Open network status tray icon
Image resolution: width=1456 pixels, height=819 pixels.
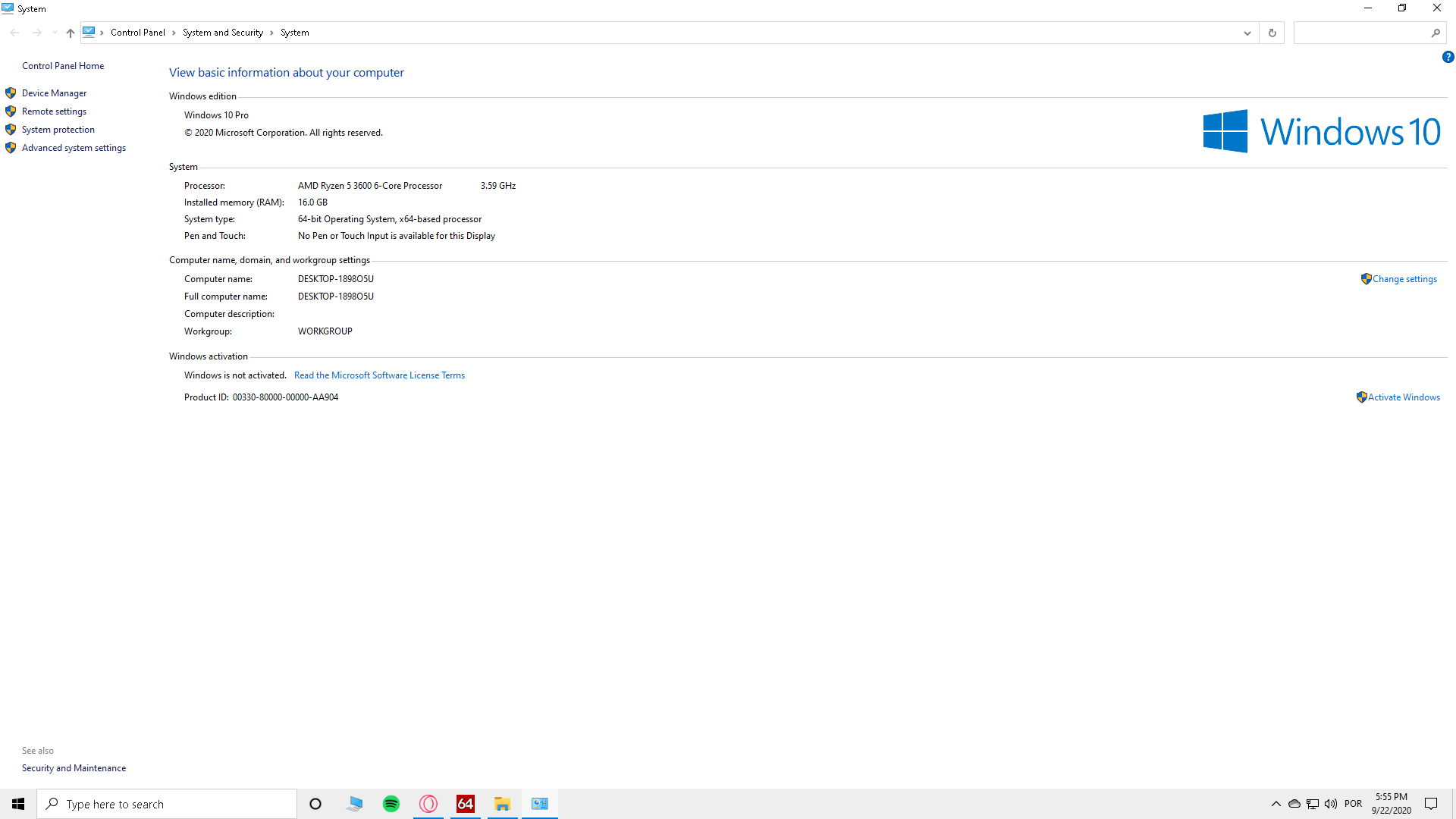tap(1313, 804)
